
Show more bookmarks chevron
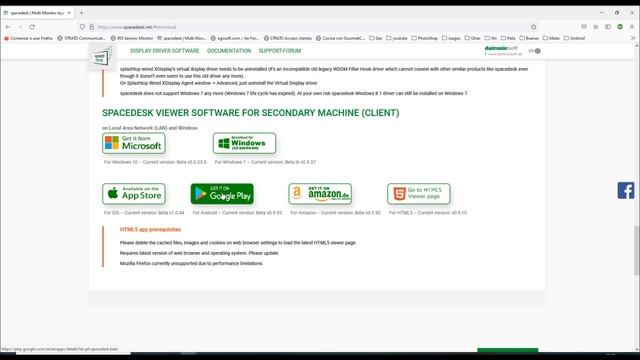[633, 38]
